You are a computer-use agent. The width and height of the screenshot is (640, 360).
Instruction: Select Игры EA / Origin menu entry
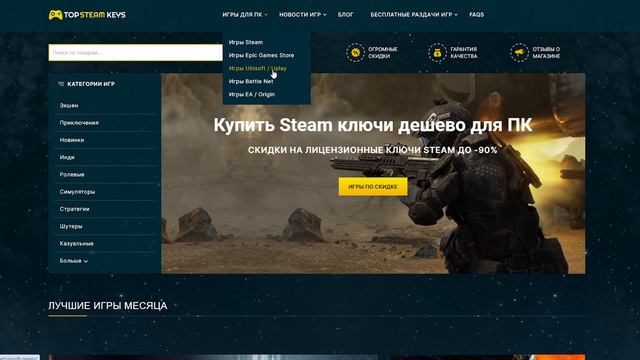pos(252,94)
